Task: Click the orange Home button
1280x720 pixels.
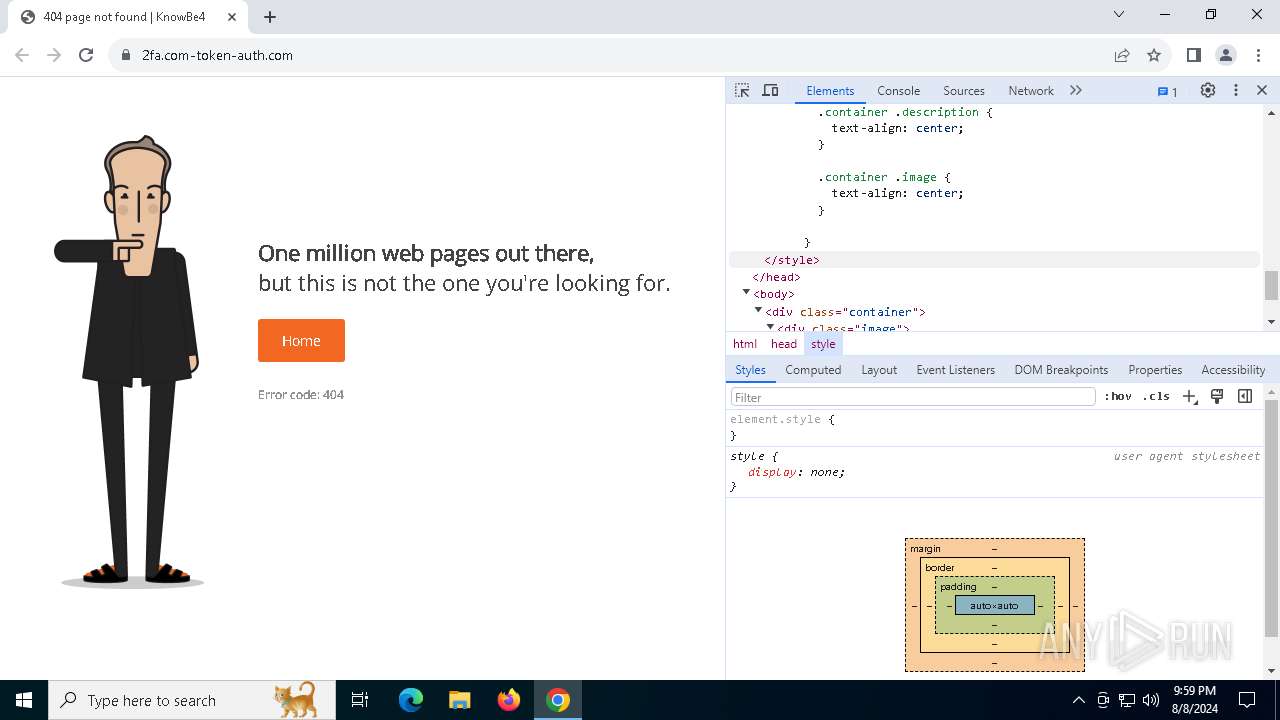Action: (x=301, y=340)
